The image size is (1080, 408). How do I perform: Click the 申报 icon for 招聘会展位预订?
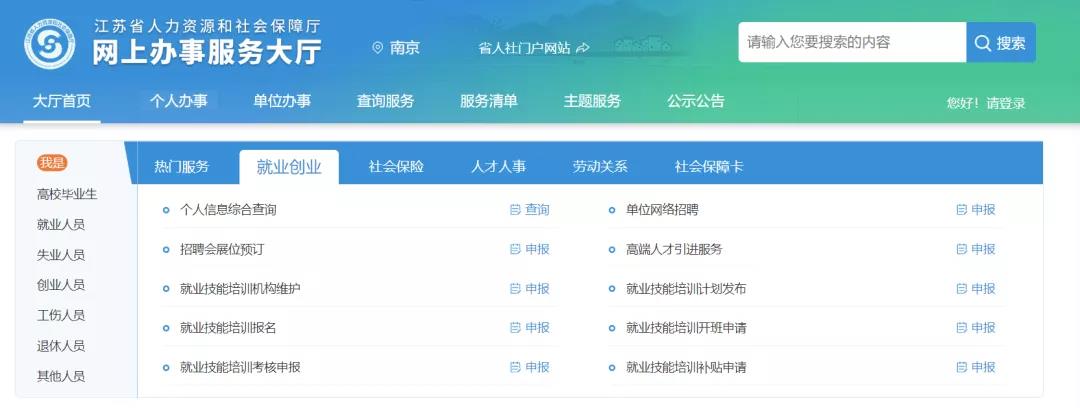(x=515, y=249)
